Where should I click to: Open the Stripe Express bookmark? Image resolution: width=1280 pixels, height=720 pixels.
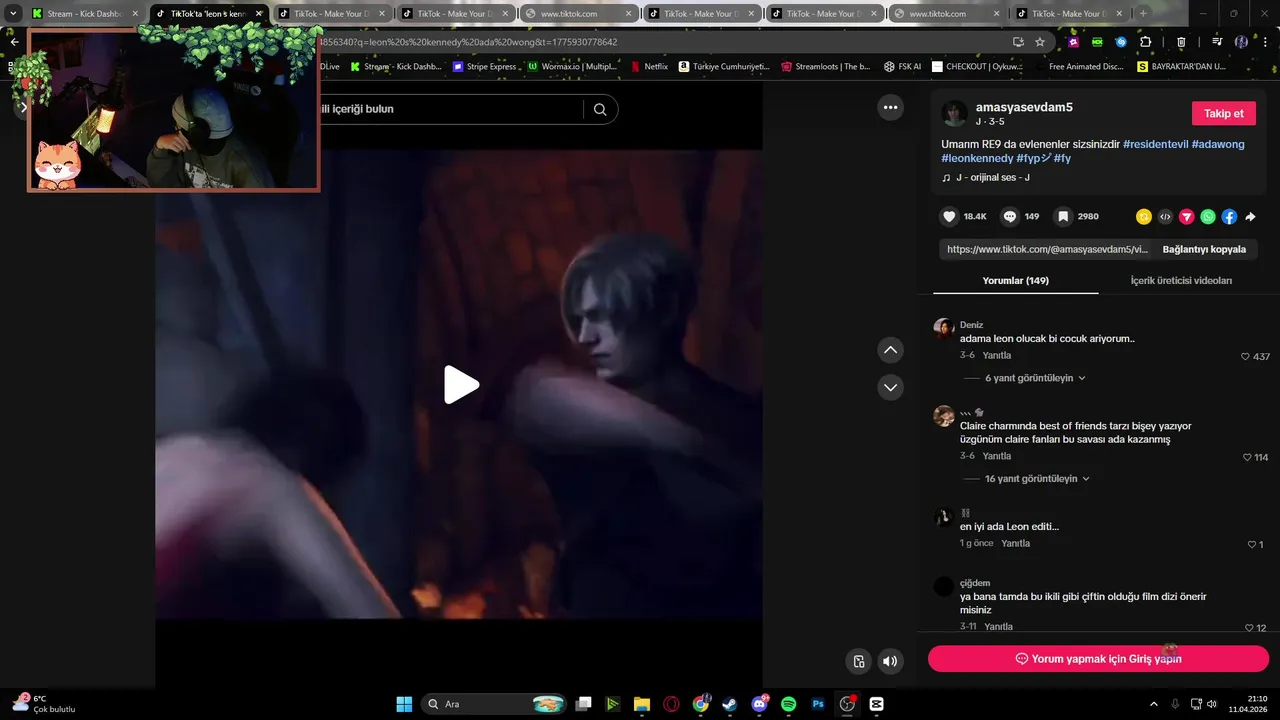[x=486, y=66]
